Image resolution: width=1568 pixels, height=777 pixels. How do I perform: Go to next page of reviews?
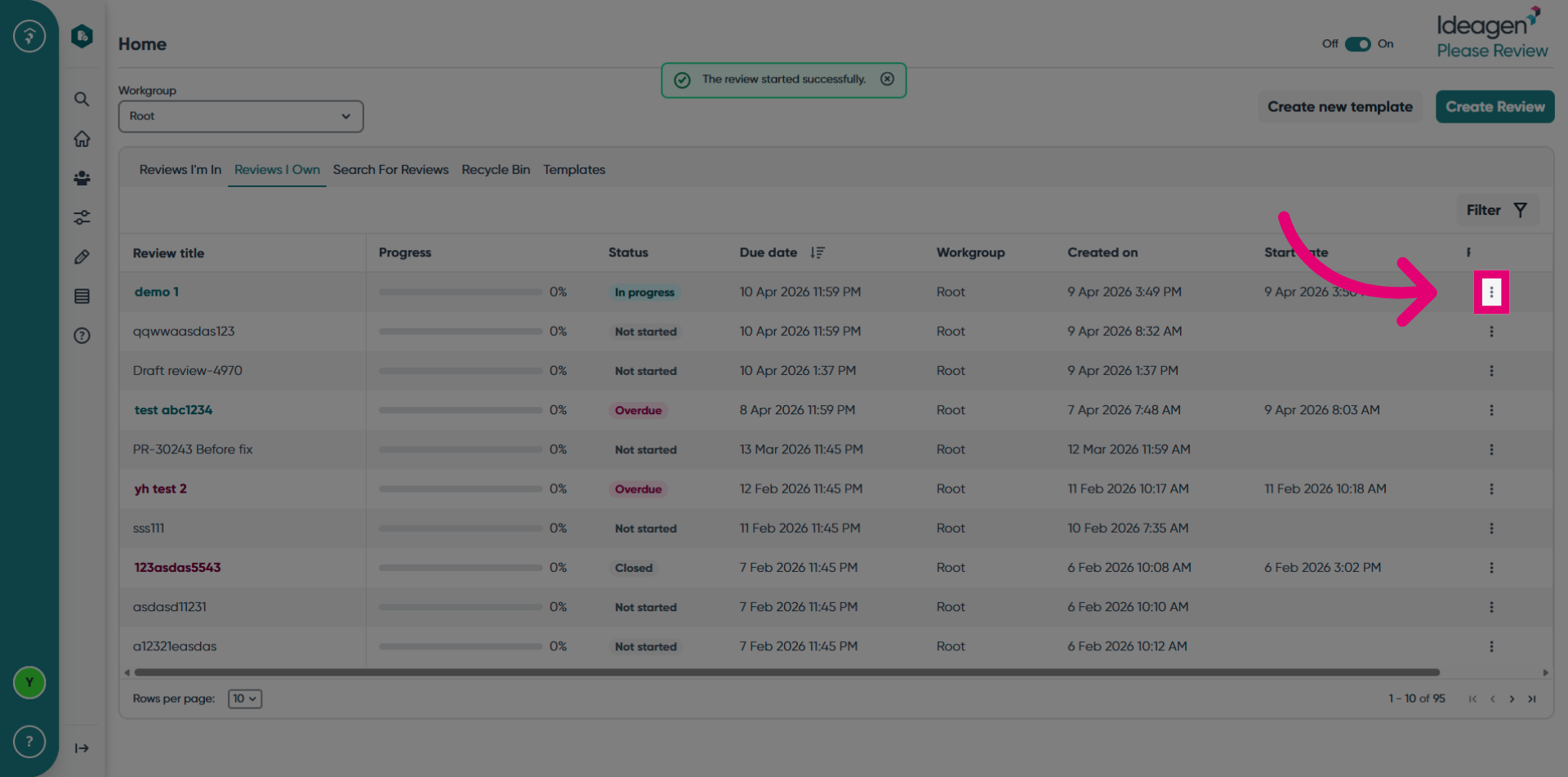click(x=1512, y=699)
